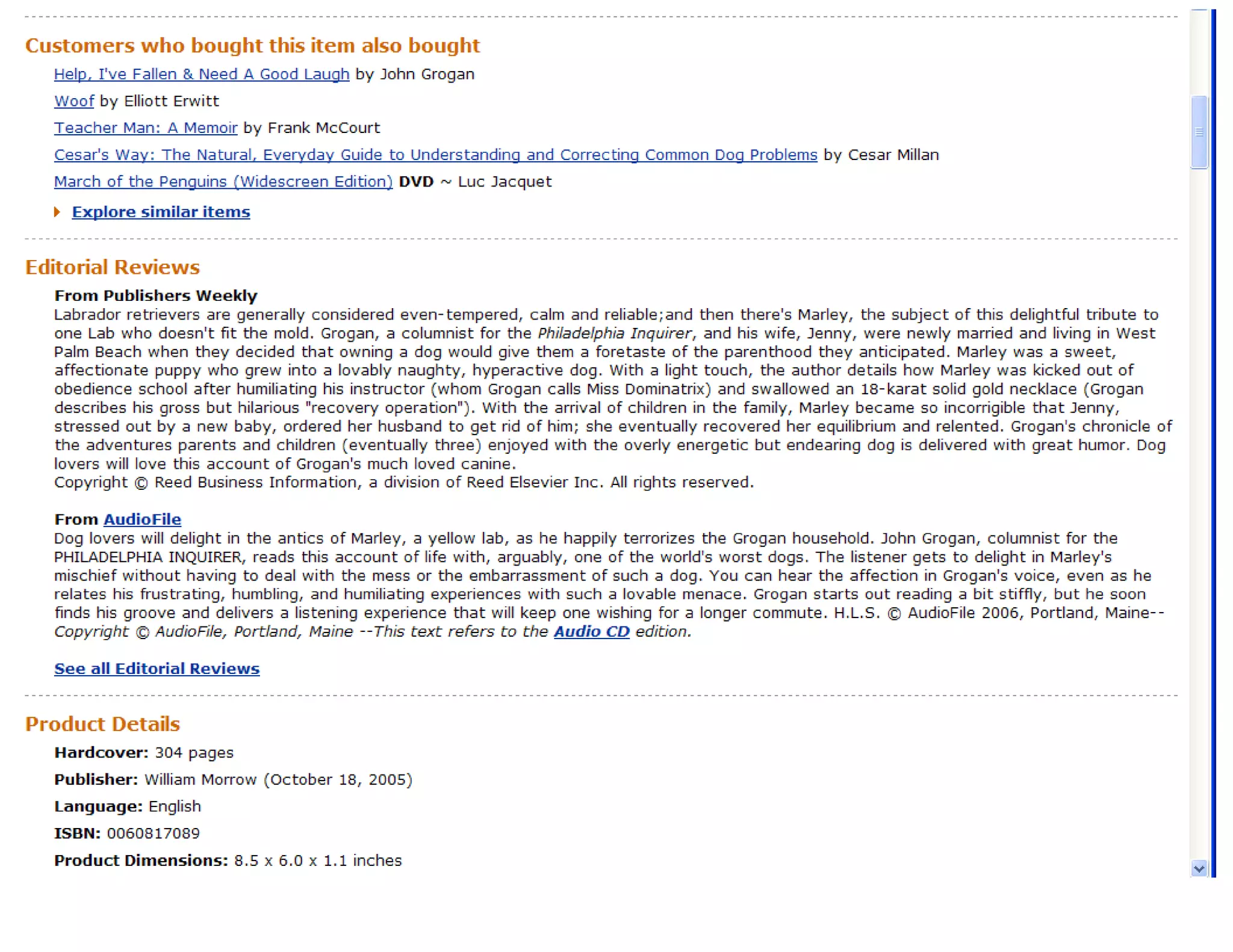Click the ISBN number 0060817089
The image size is (1233, 952).
coord(154,833)
